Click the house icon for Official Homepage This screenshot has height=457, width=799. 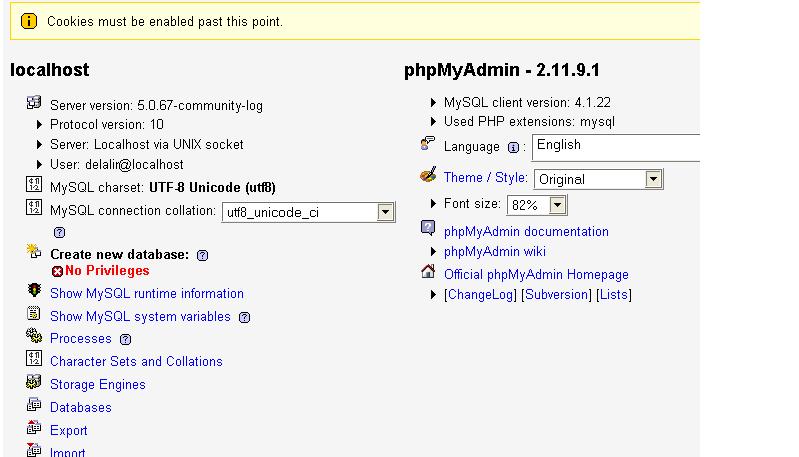pyautogui.click(x=428, y=271)
